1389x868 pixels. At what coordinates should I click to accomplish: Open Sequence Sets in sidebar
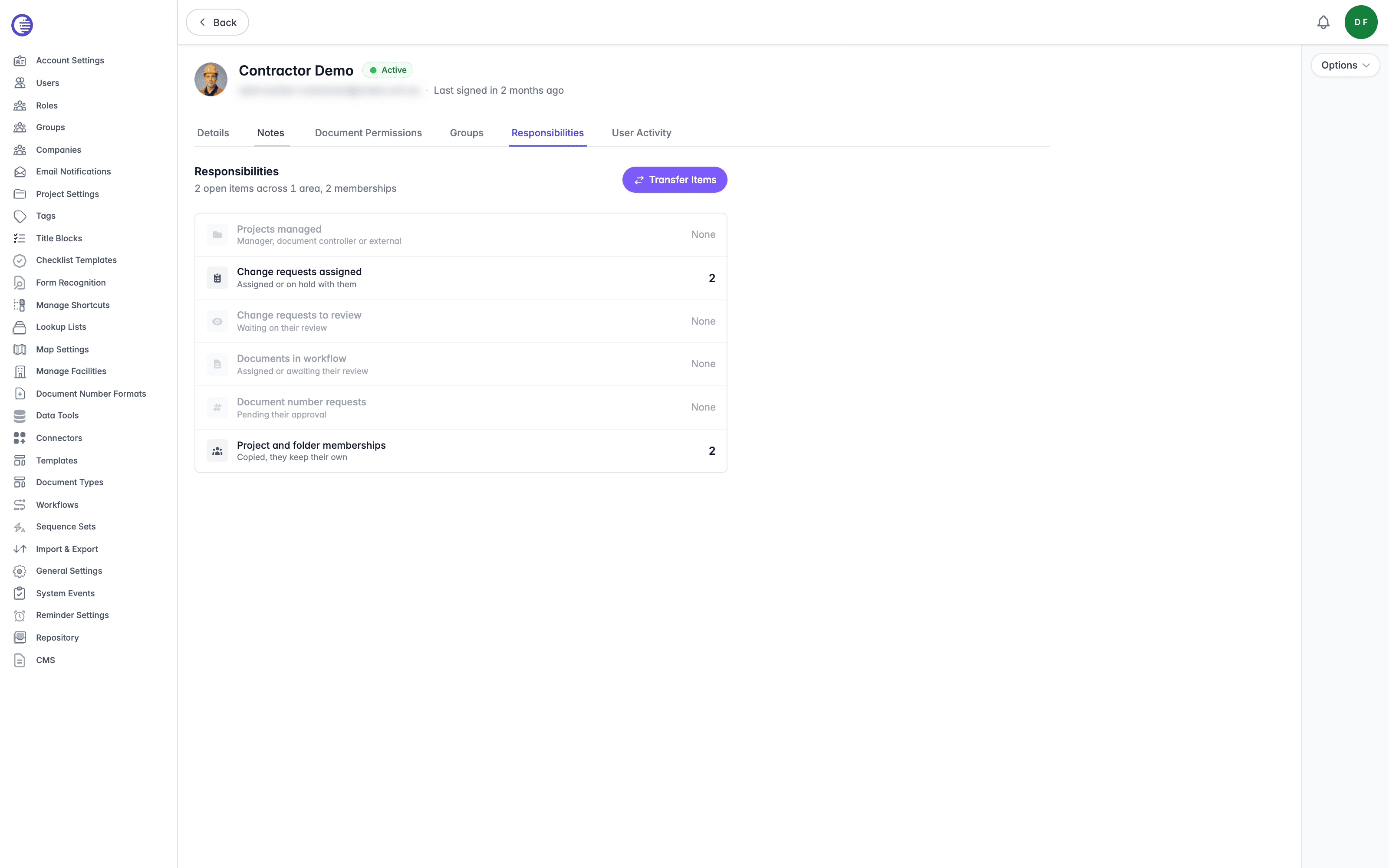(x=66, y=526)
